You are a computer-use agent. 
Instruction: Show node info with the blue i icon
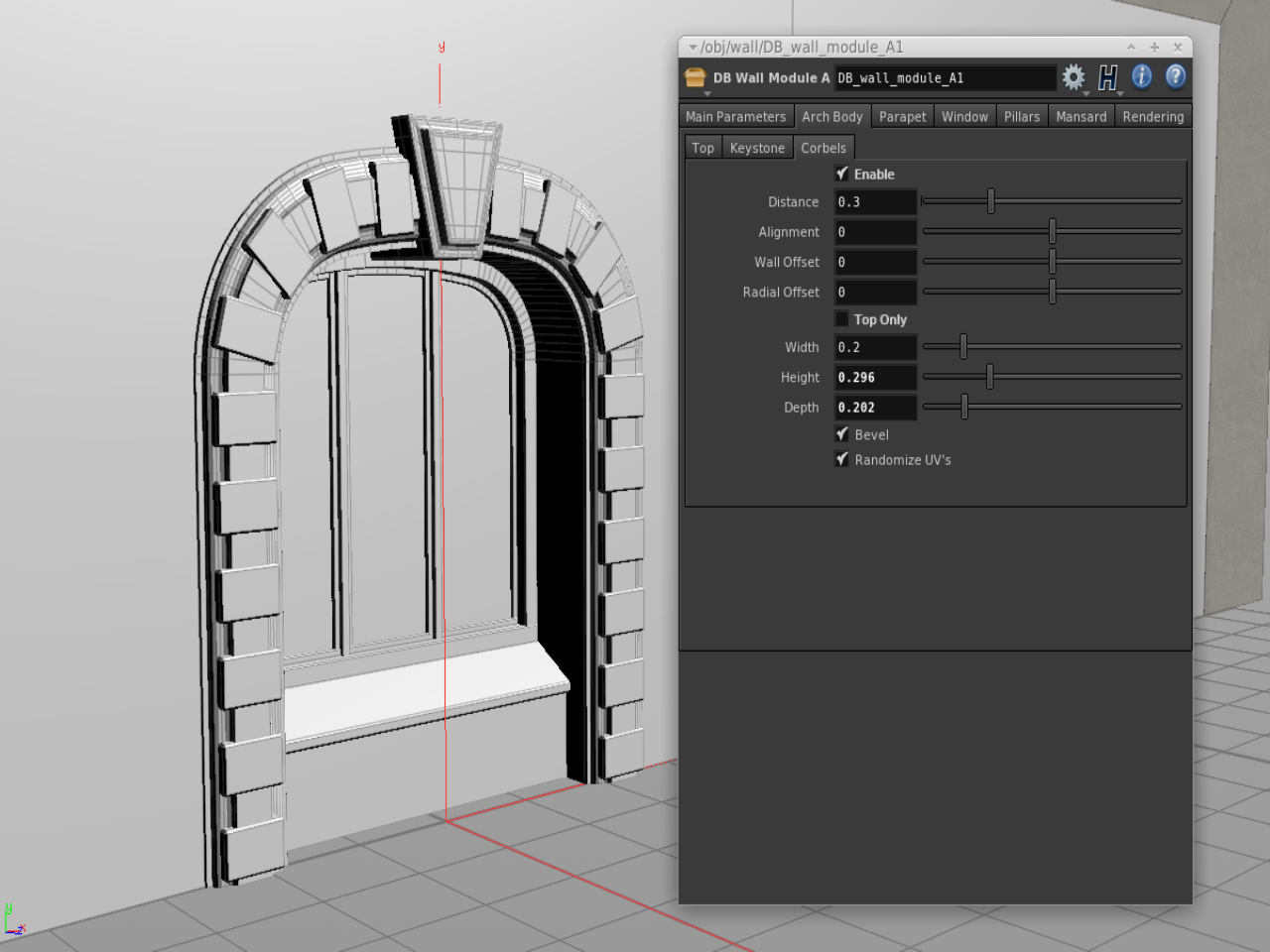coord(1142,76)
